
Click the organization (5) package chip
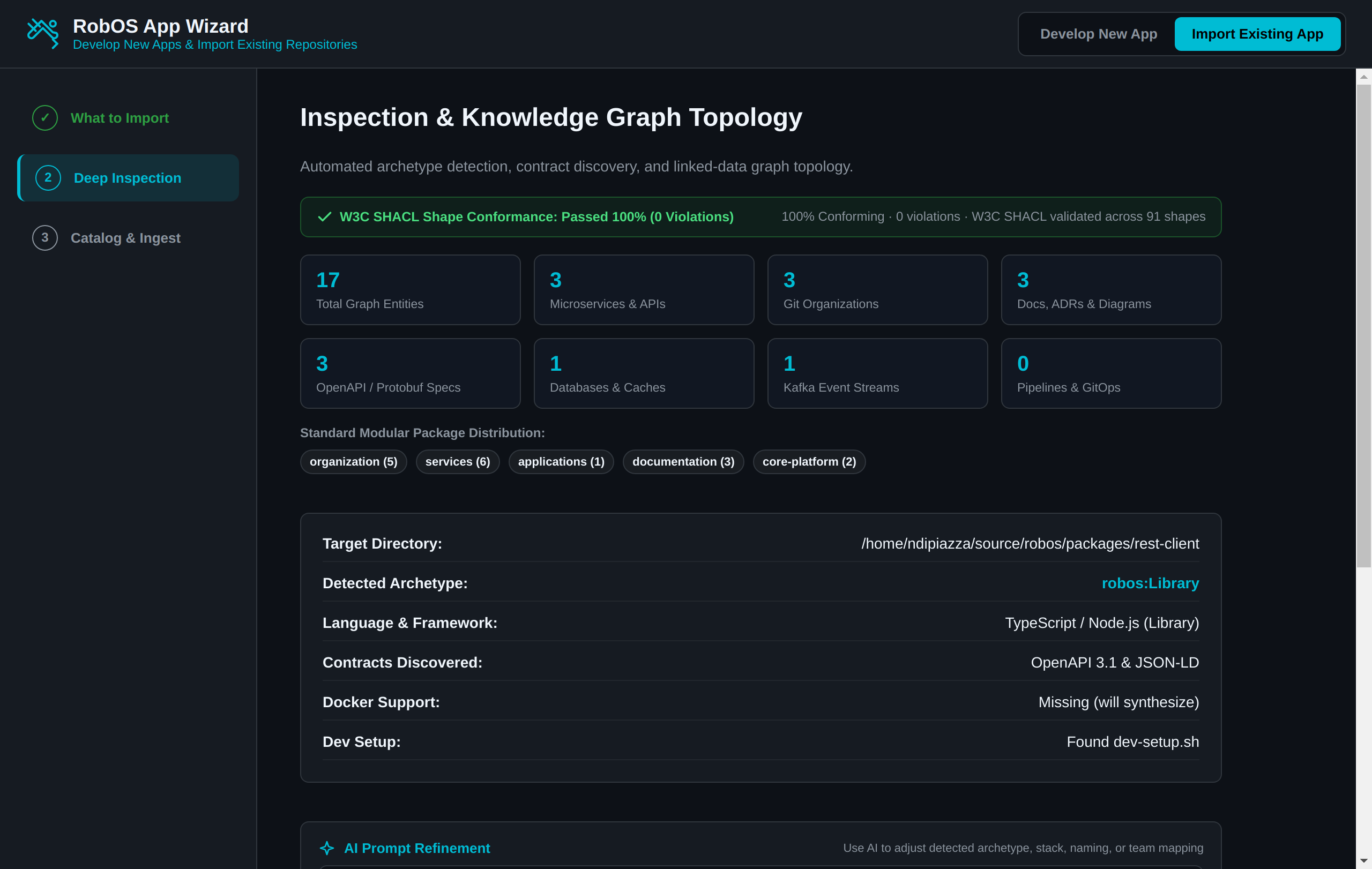point(353,462)
